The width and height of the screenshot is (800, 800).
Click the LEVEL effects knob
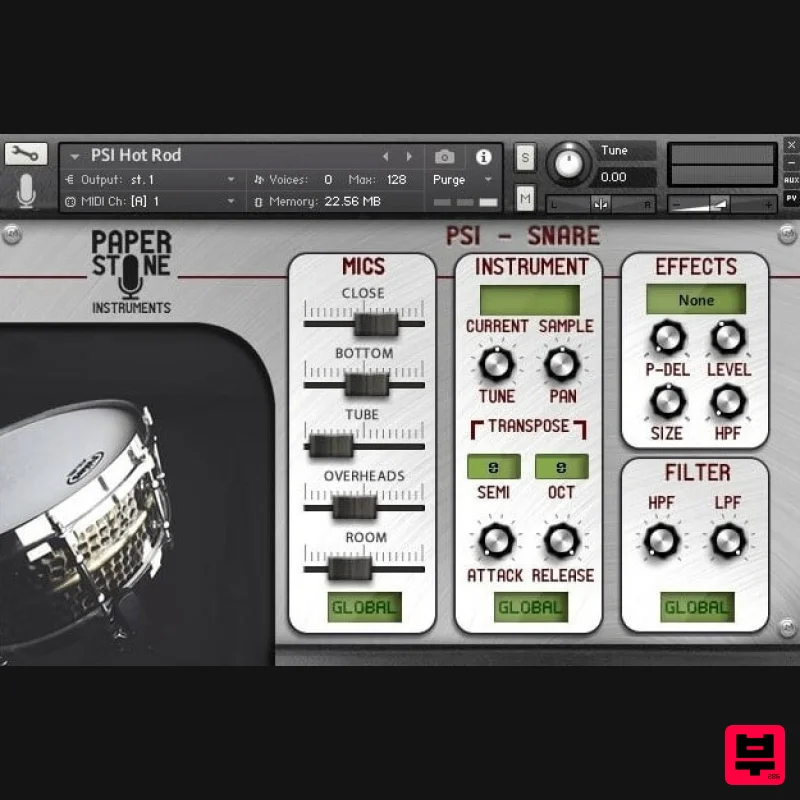tap(728, 338)
